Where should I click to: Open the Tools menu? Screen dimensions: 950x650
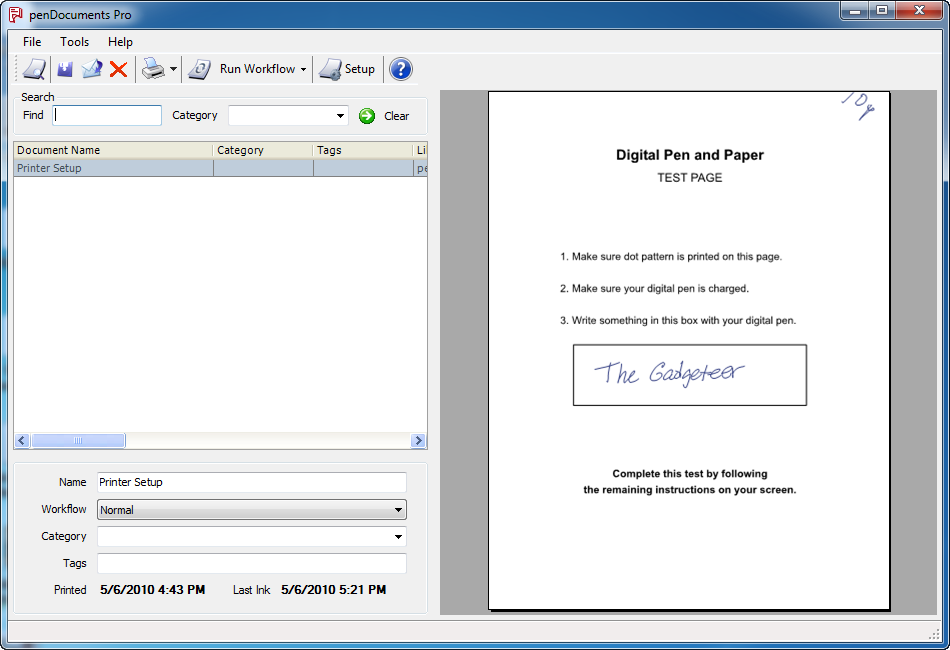point(74,42)
